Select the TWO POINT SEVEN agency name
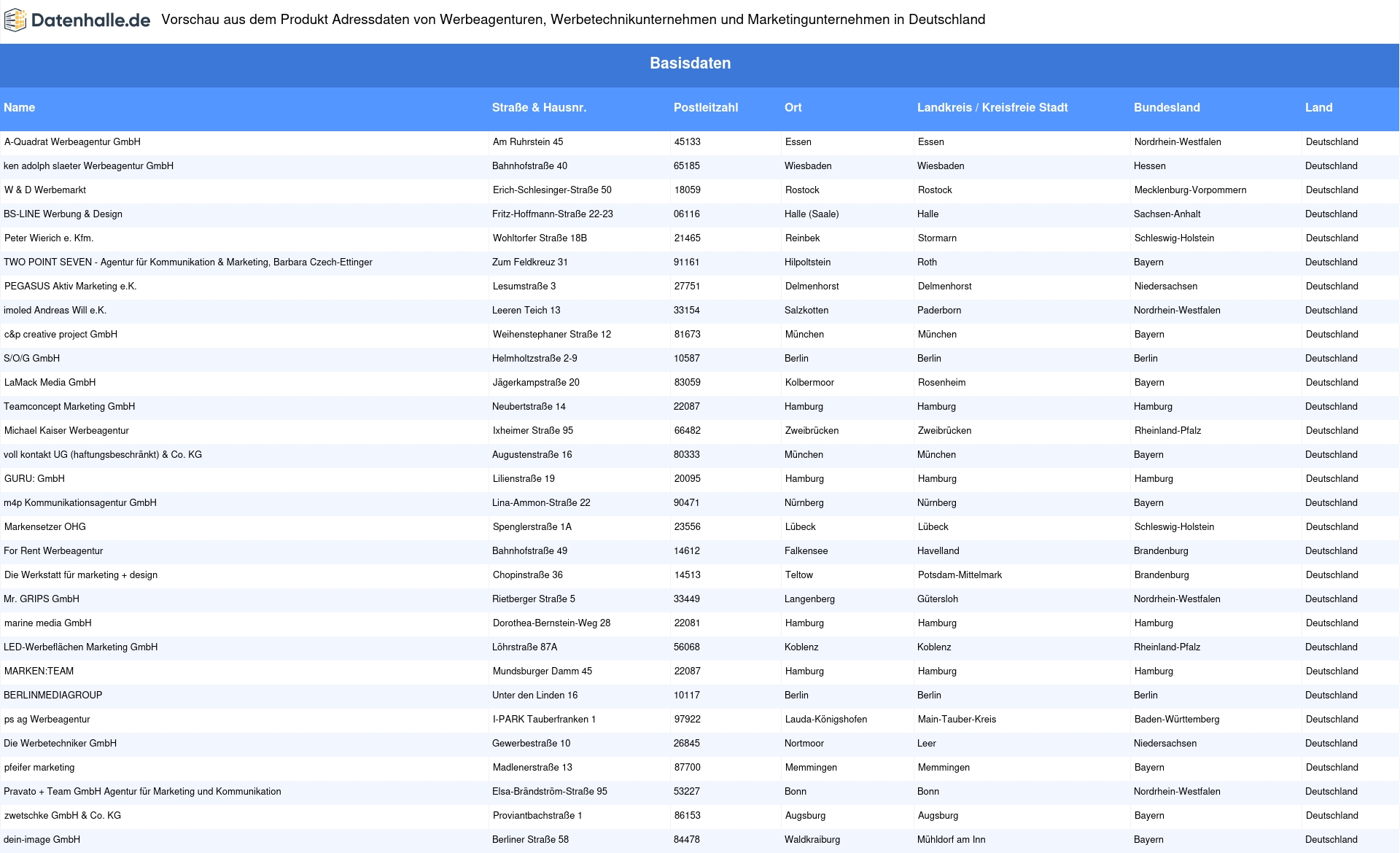Screen dimensions: 1400x853 188,262
